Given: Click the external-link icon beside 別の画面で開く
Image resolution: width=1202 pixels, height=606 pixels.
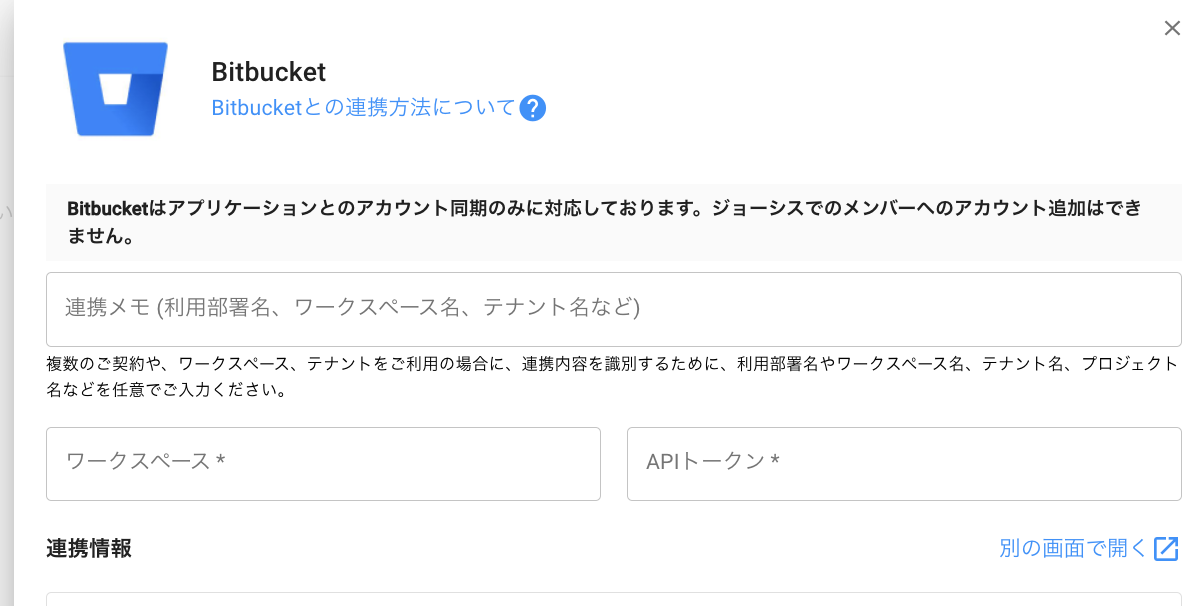Looking at the screenshot, I should [x=1166, y=548].
